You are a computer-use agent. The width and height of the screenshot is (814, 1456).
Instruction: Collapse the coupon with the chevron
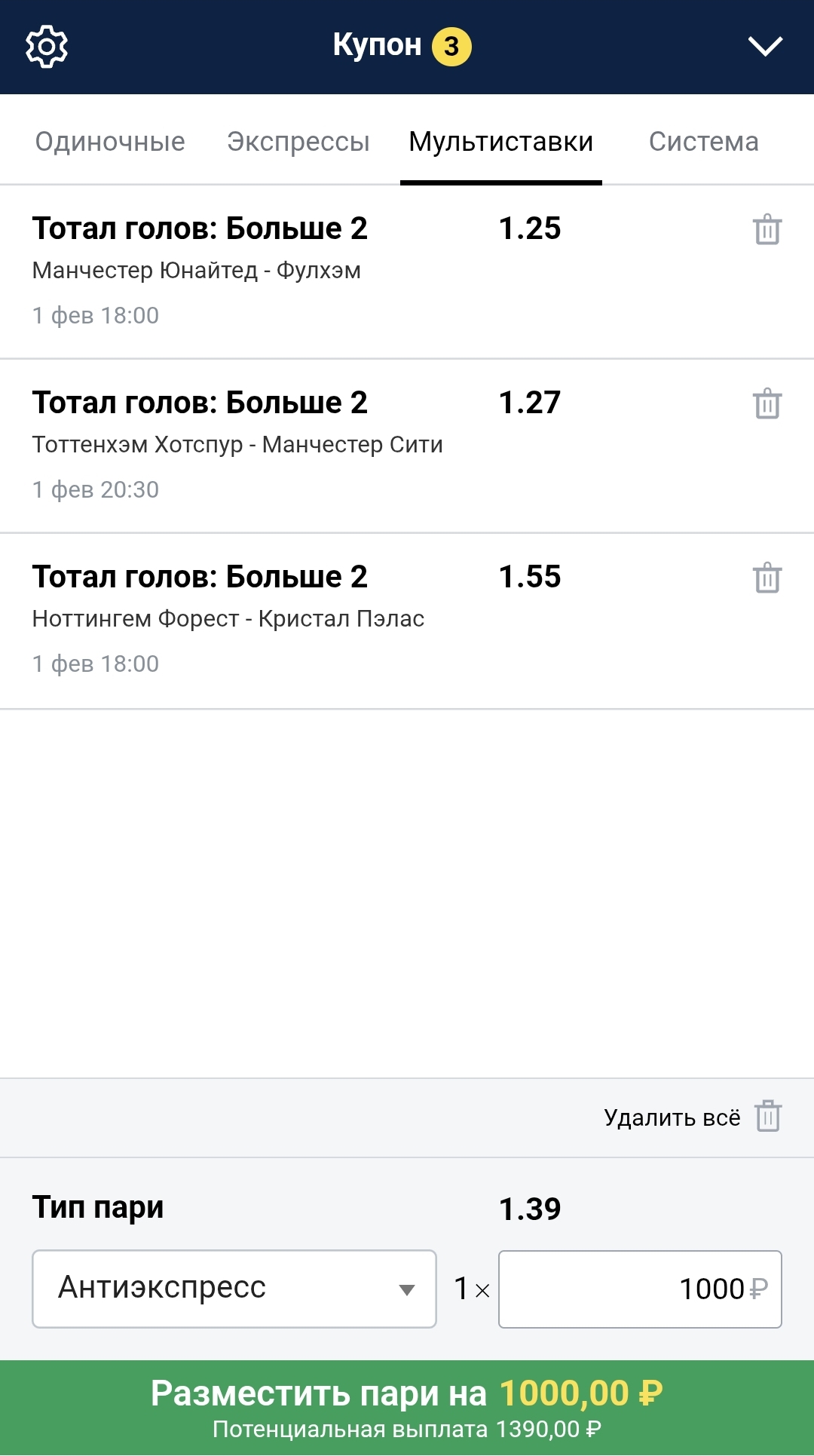(765, 47)
